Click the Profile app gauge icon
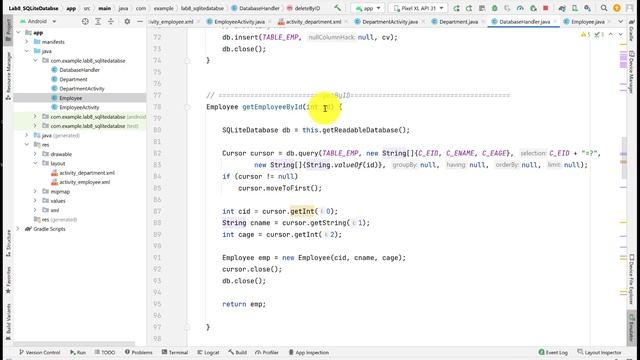Image resolution: width=640 pixels, height=360 pixels. click(x=520, y=8)
